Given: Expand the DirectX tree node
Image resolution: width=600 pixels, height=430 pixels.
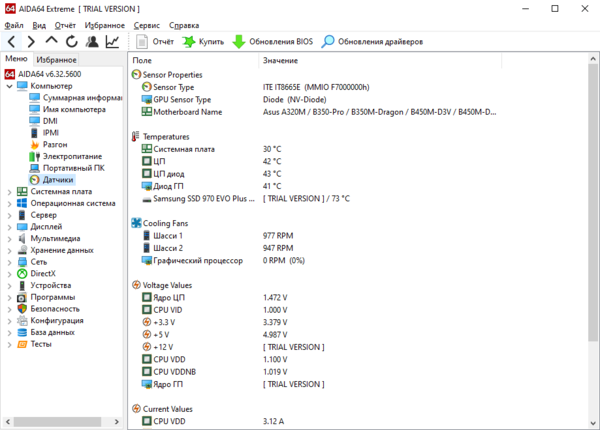Looking at the screenshot, I should click(10, 274).
